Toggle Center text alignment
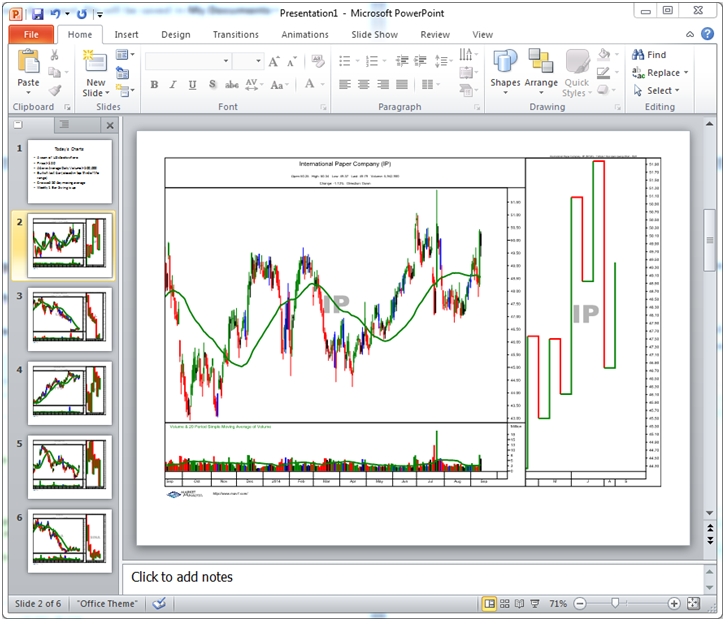Image resolution: width=725 pixels, height=621 pixels. 364,84
